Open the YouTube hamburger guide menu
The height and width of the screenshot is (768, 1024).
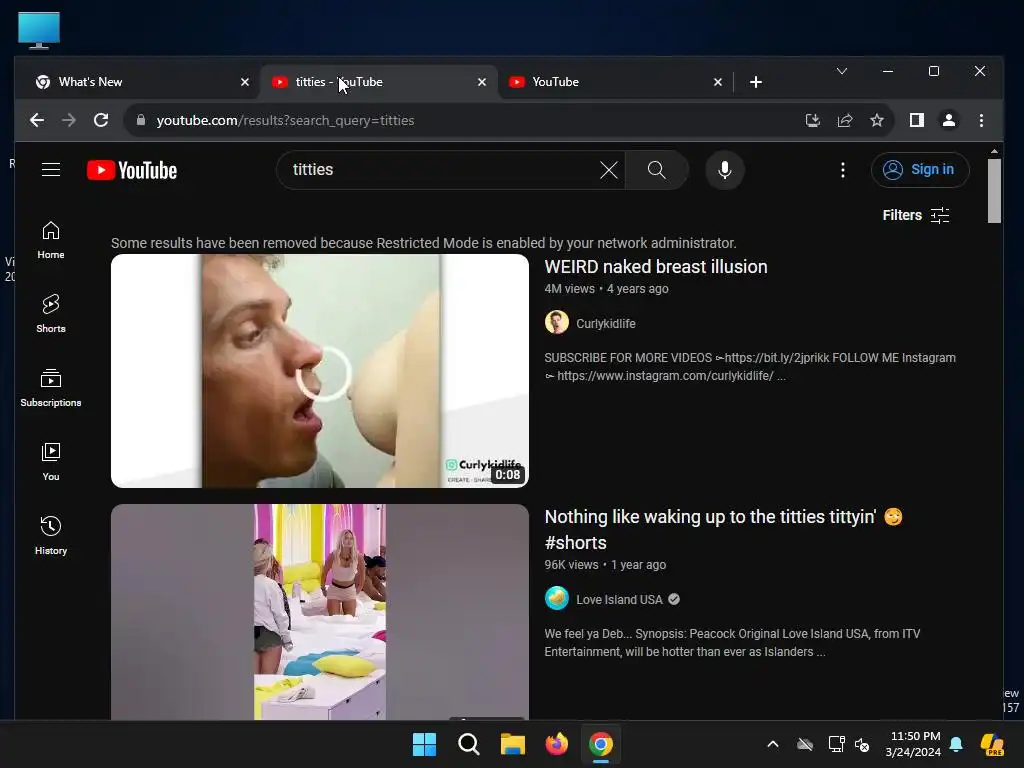(51, 170)
